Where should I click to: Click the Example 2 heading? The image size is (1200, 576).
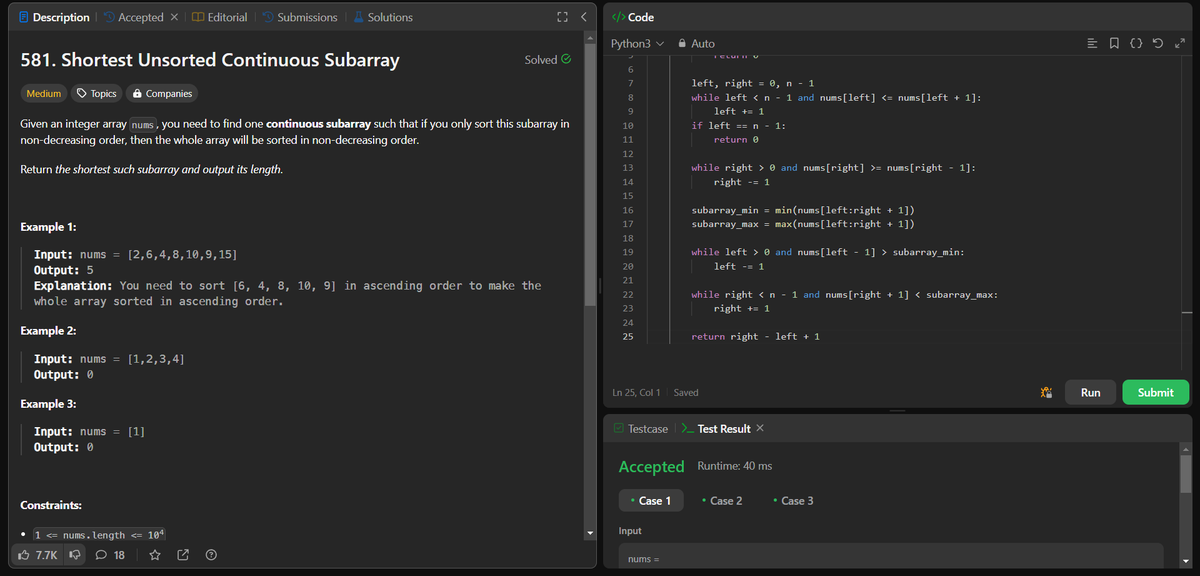49,331
